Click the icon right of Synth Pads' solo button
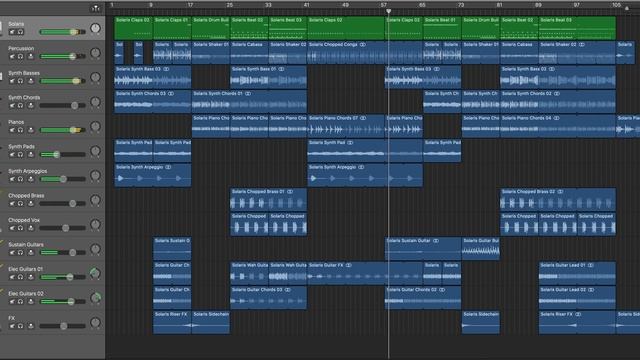Image resolution: width=640 pixels, height=360 pixels. click(x=31, y=154)
